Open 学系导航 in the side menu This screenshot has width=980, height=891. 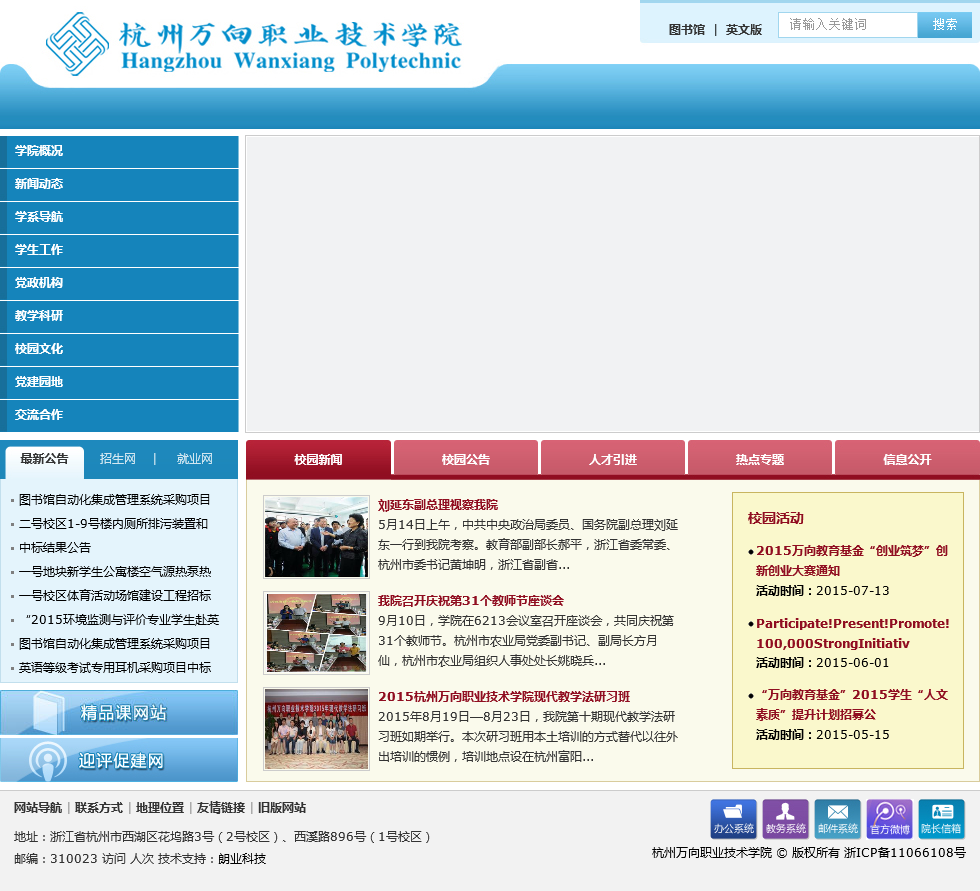pos(119,217)
